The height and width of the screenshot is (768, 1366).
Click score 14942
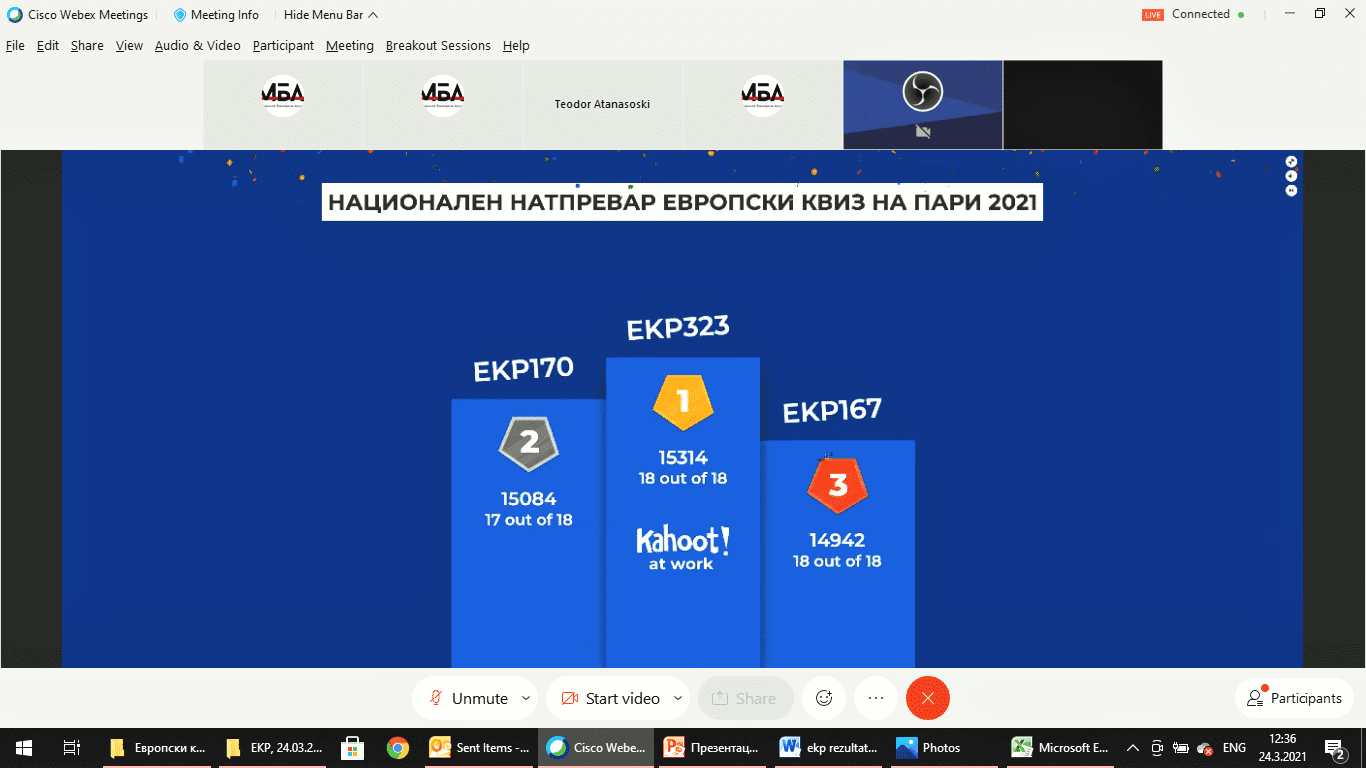pos(837,541)
